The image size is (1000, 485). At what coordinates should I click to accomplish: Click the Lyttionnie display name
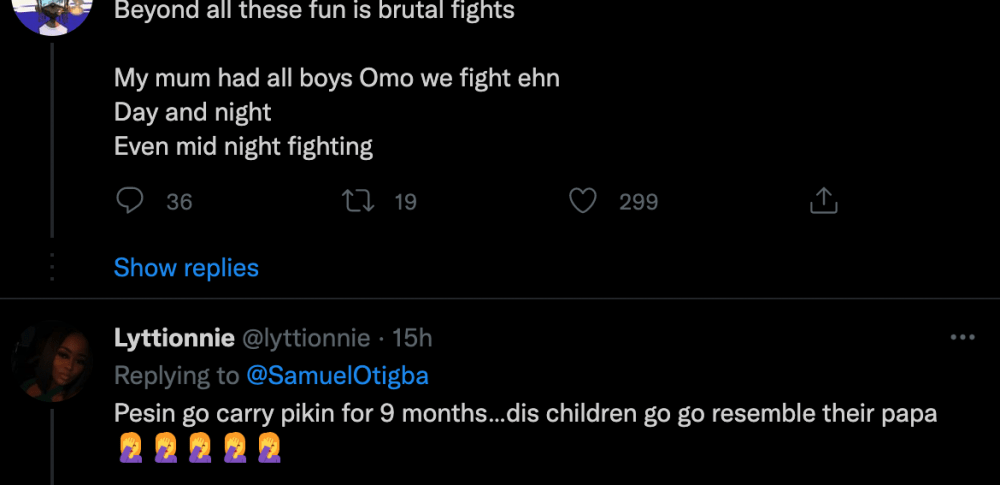coord(175,338)
